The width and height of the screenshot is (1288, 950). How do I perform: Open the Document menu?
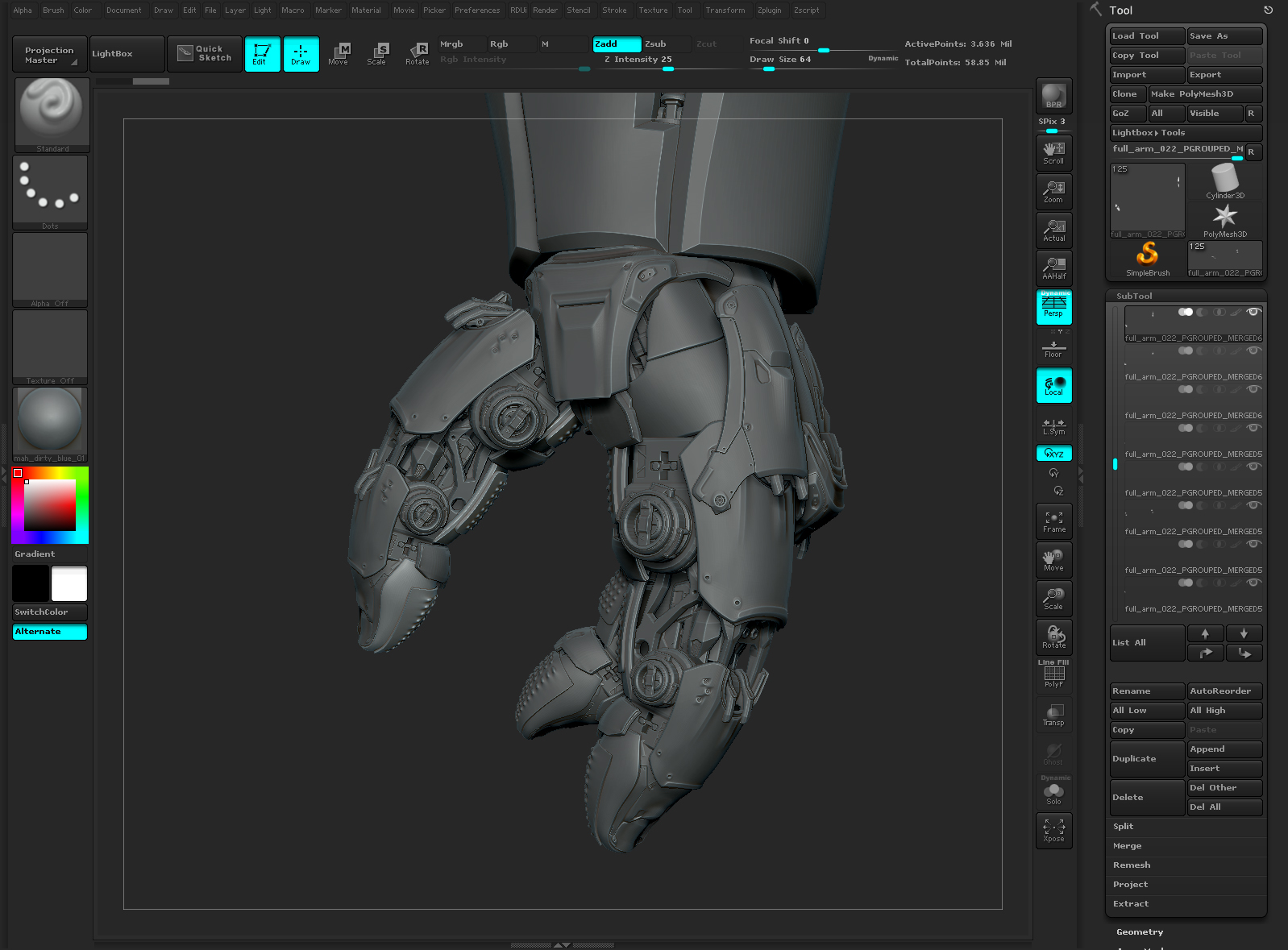point(123,10)
